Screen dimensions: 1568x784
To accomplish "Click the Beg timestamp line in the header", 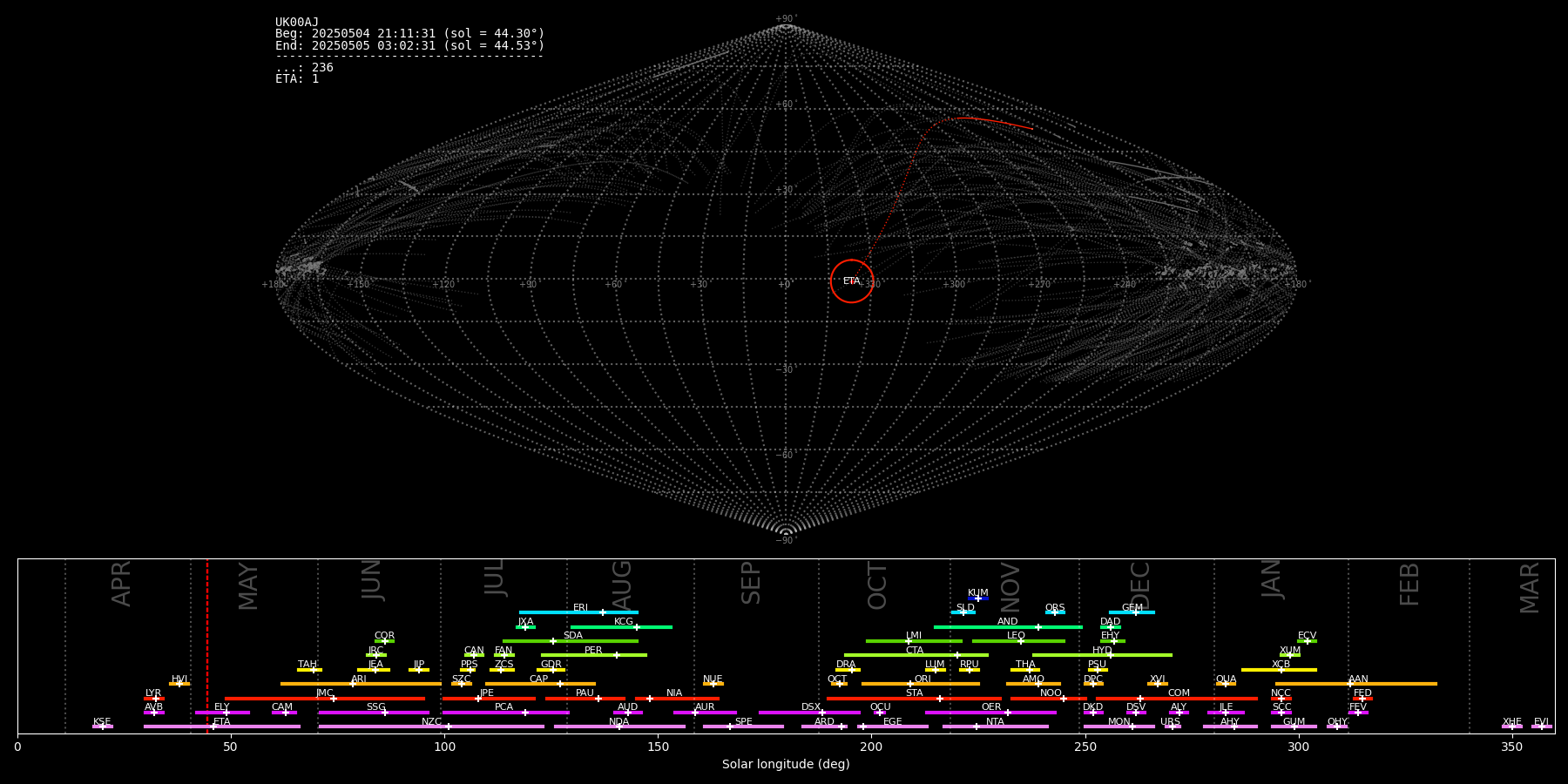I will click(409, 34).
